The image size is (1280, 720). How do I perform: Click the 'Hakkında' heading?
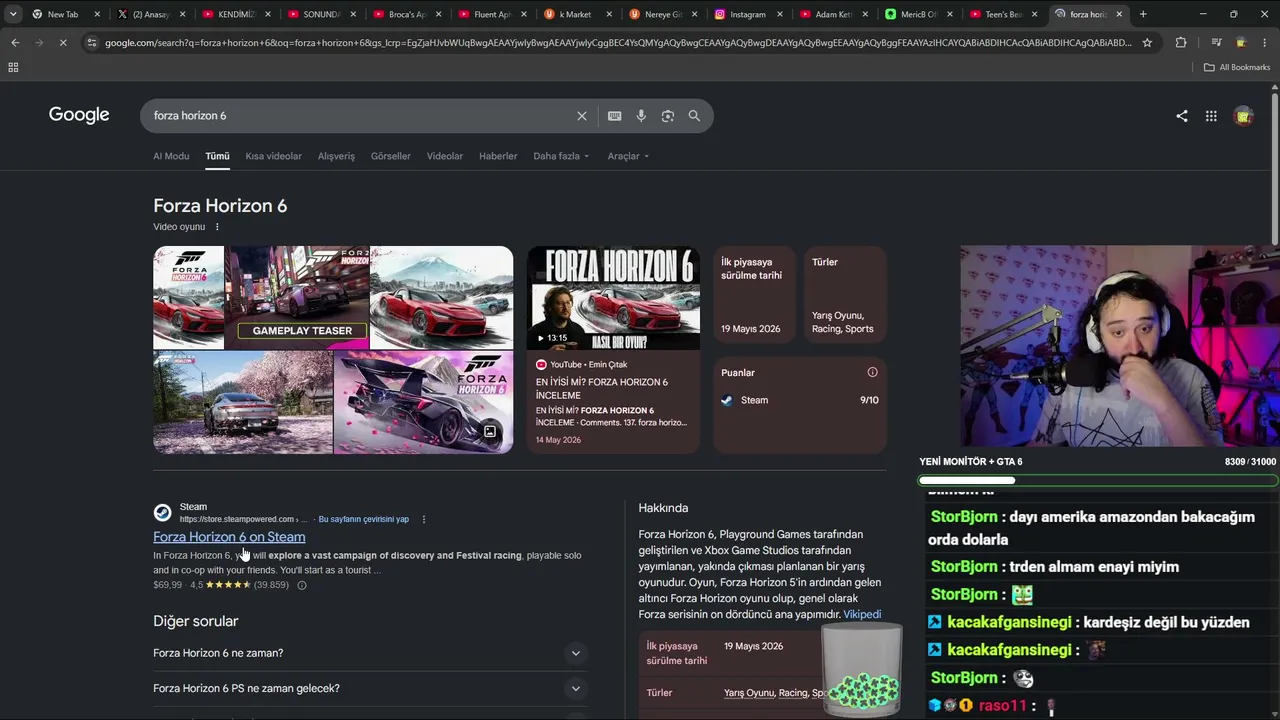coord(663,508)
